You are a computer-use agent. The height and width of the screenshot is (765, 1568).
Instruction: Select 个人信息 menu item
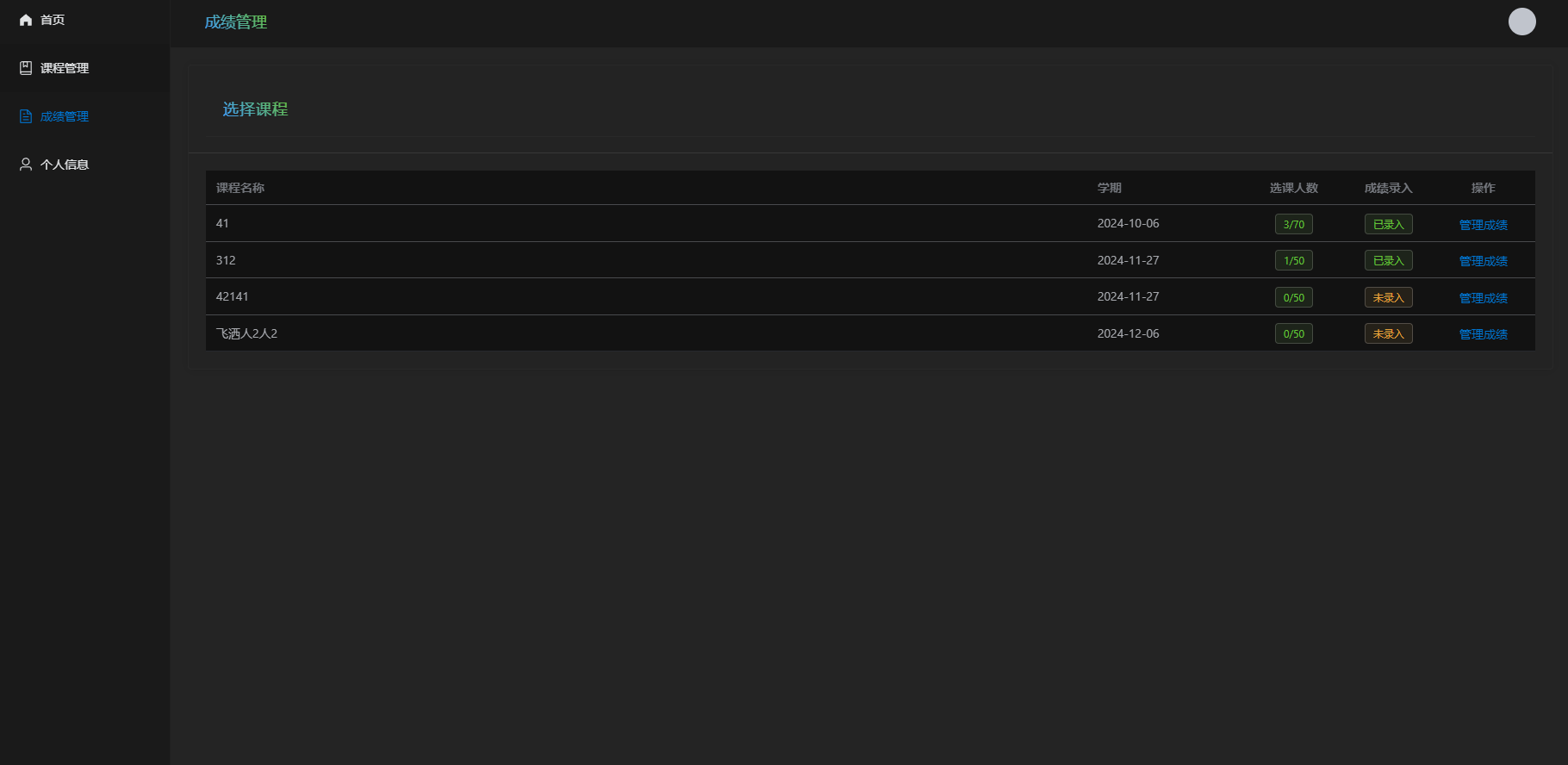(x=65, y=165)
